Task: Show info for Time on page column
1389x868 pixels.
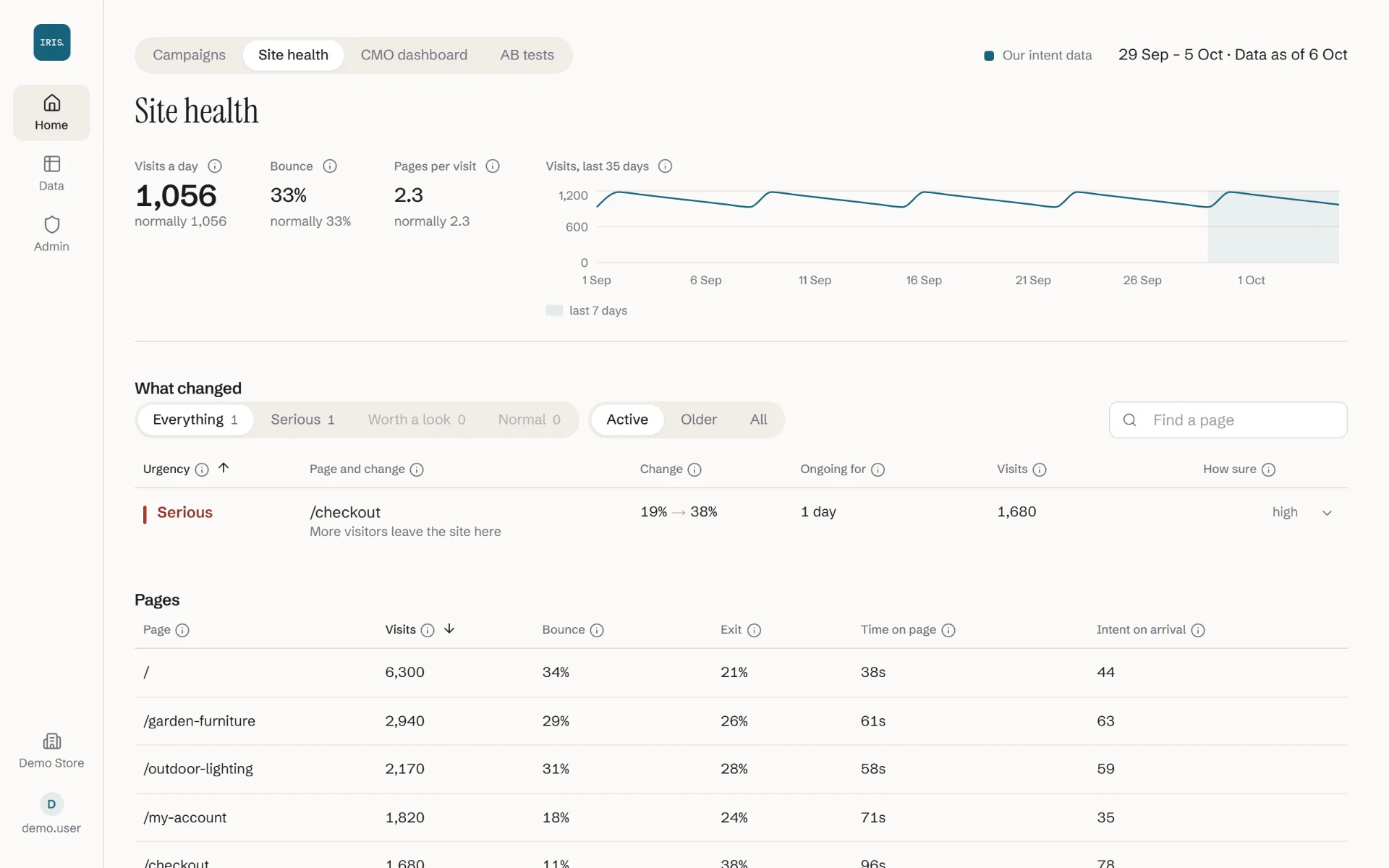Action: pos(948,630)
